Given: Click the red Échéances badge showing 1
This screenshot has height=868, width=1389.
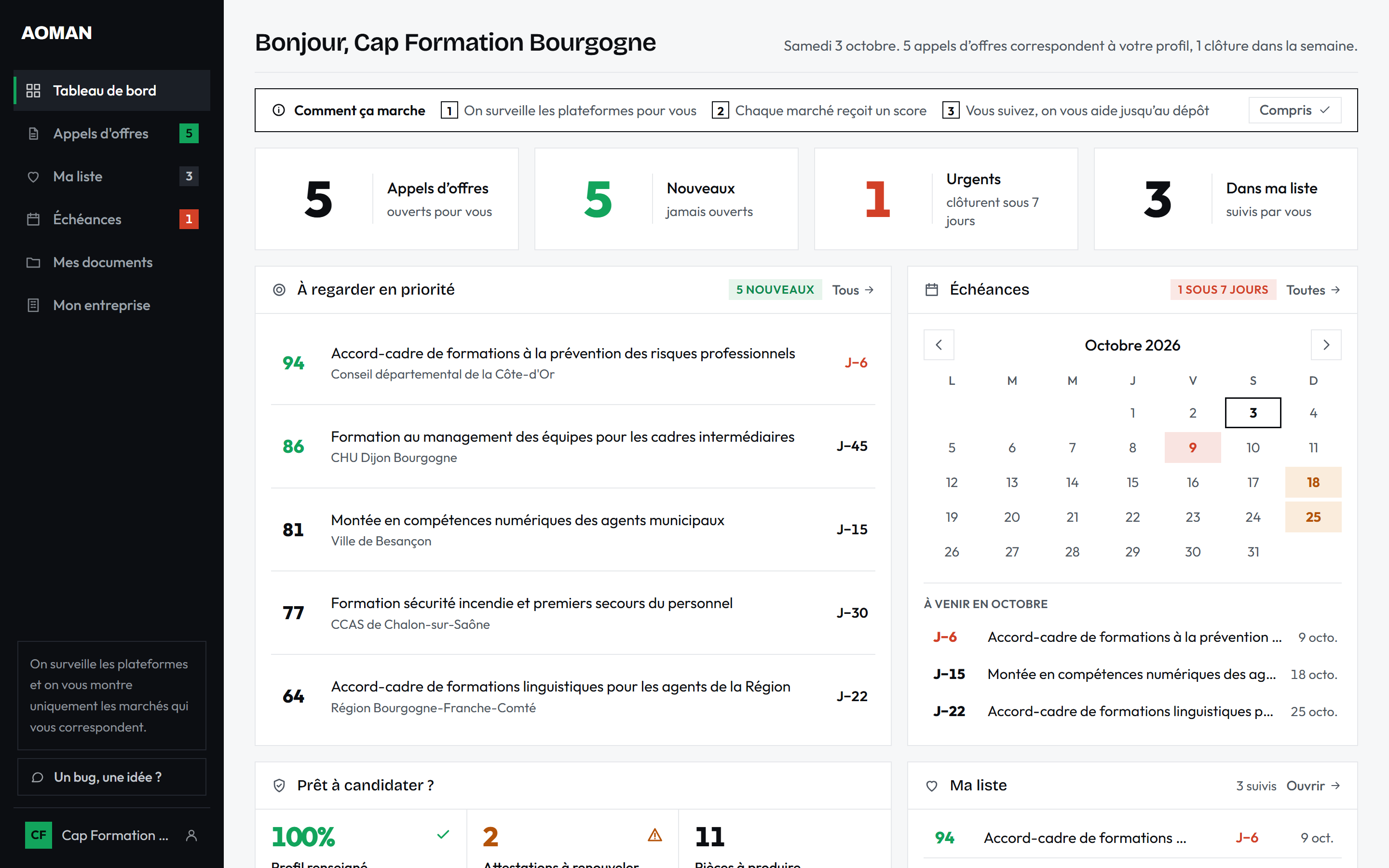Looking at the screenshot, I should click(189, 219).
